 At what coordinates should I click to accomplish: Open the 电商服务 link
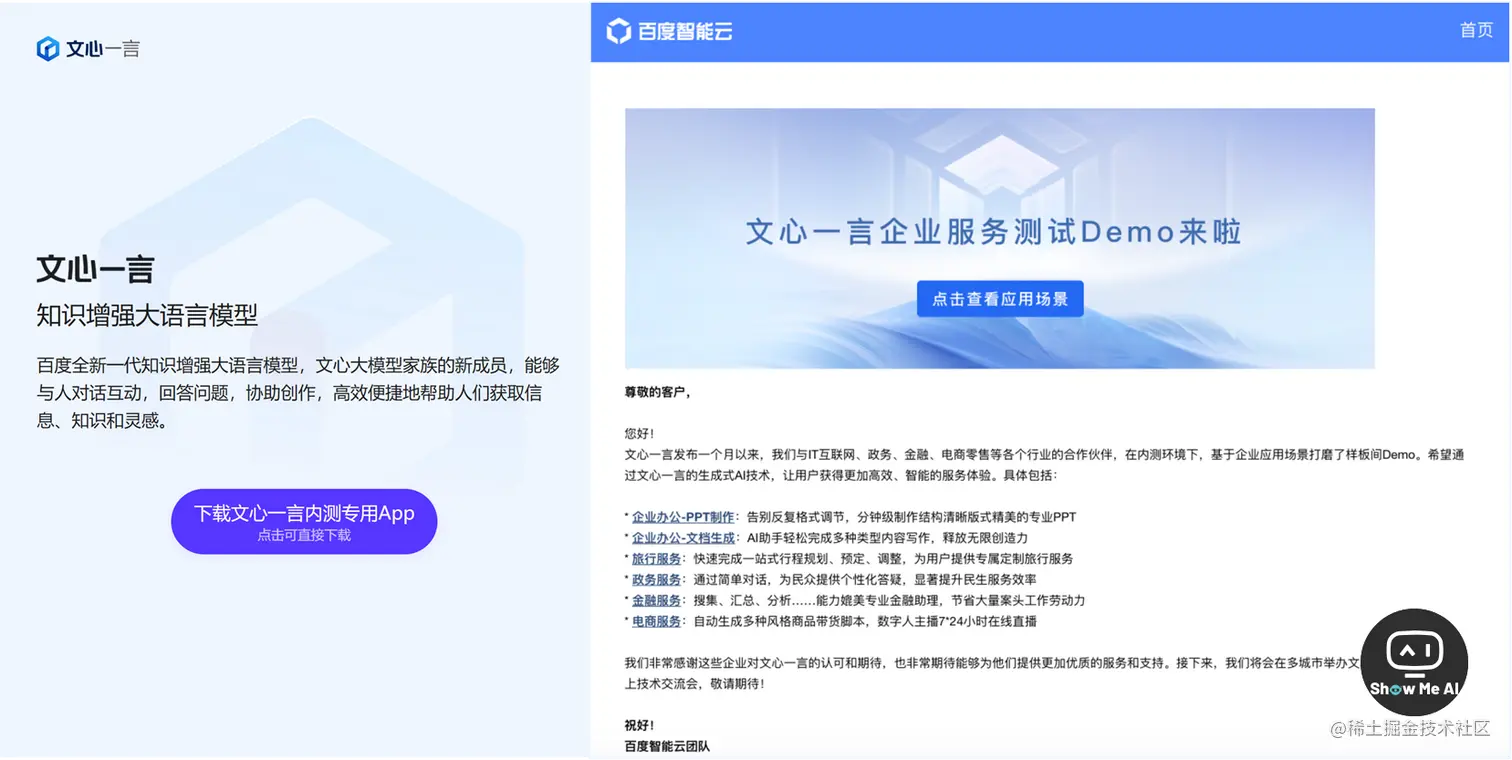(657, 621)
